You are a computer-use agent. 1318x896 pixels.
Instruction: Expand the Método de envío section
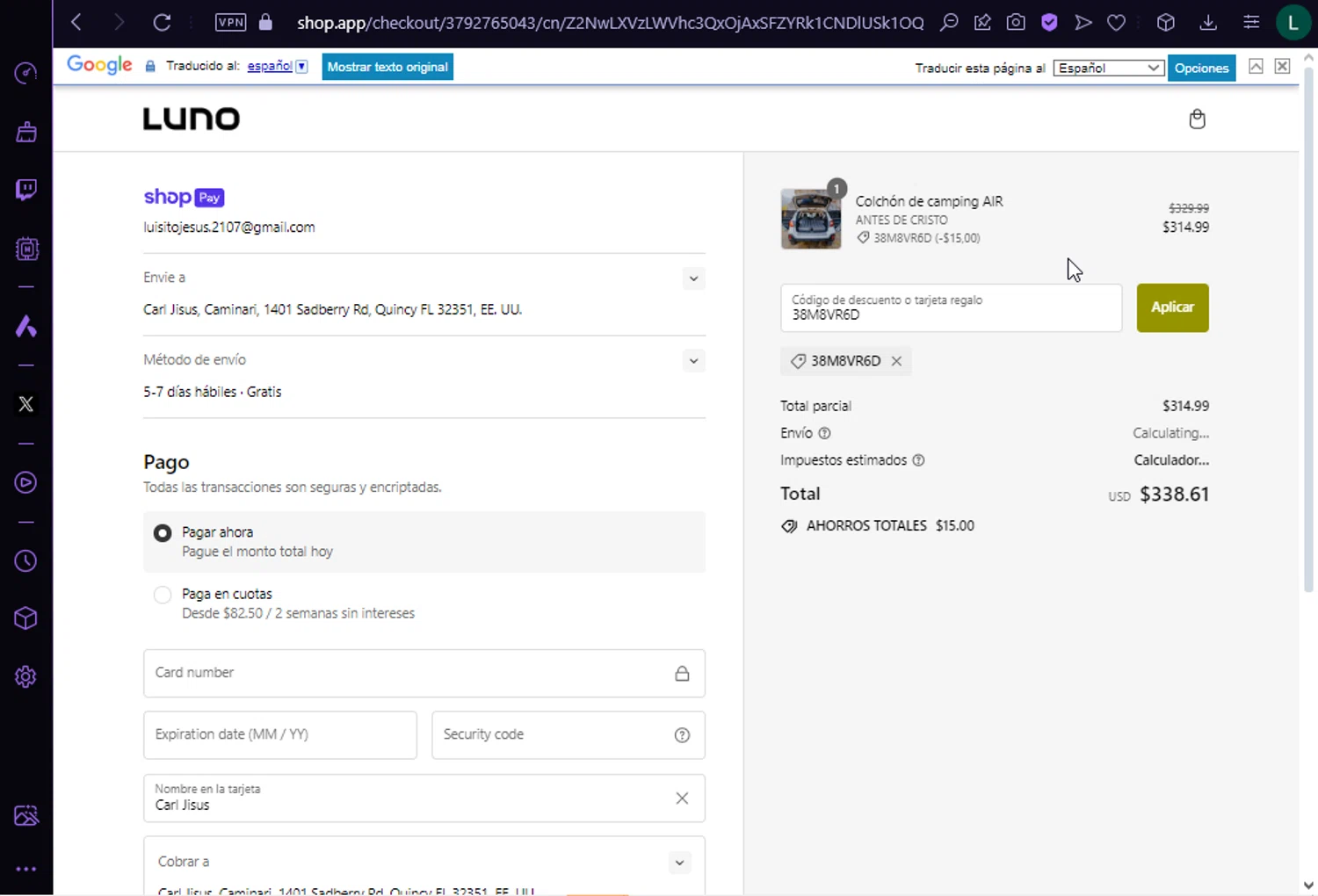click(x=693, y=361)
